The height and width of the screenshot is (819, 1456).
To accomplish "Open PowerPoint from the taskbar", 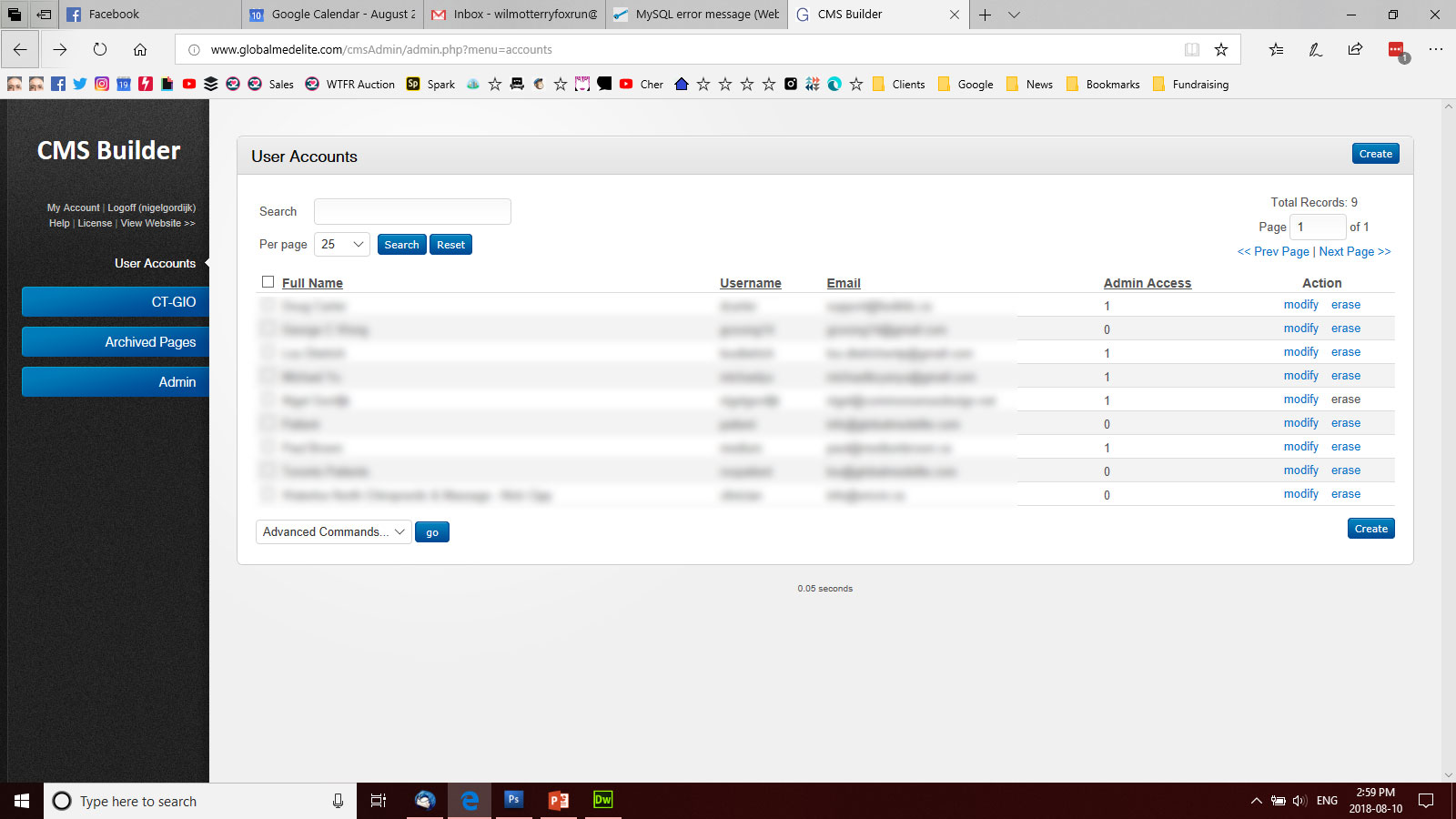I will point(558,800).
